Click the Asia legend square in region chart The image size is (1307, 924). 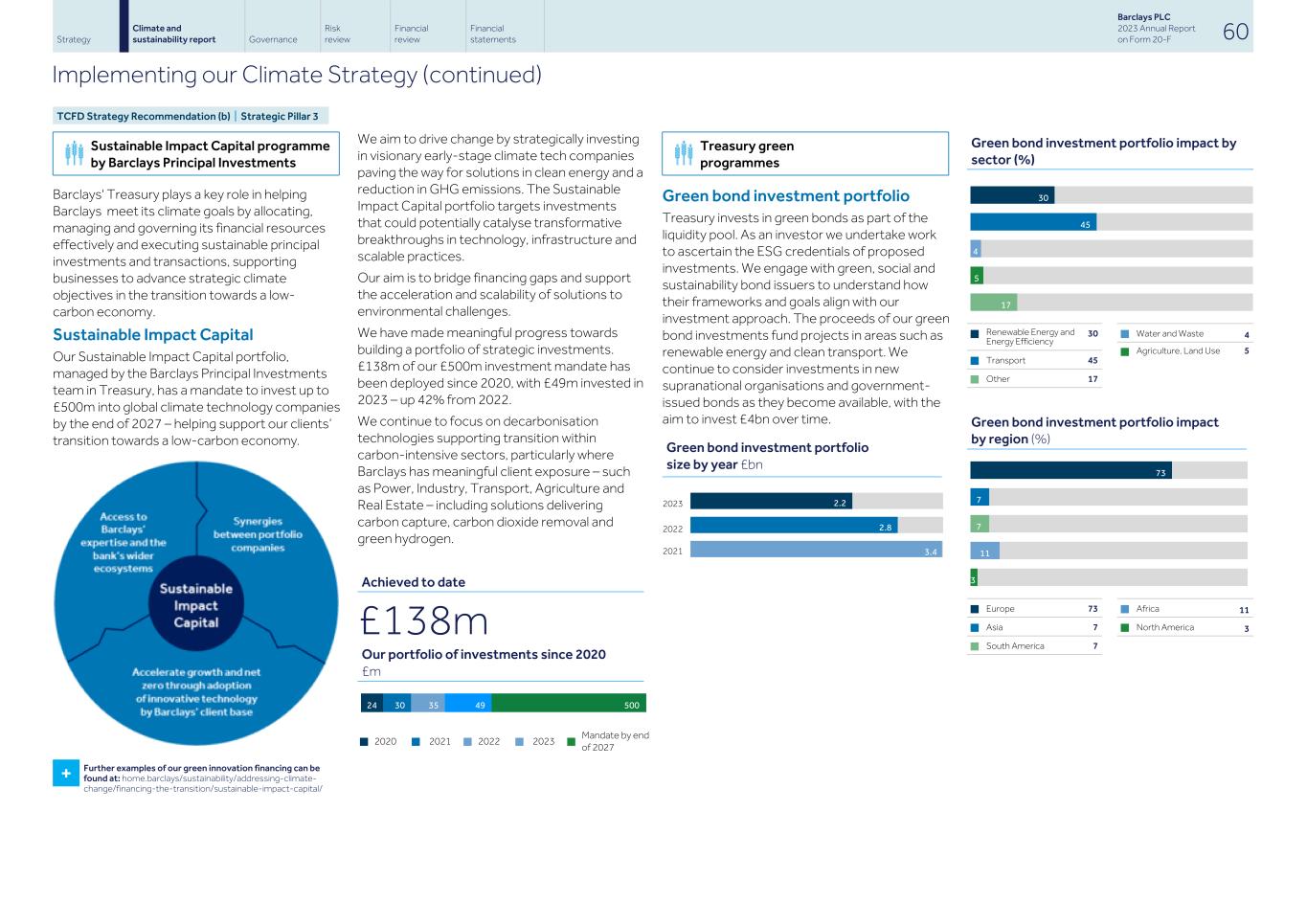click(976, 627)
